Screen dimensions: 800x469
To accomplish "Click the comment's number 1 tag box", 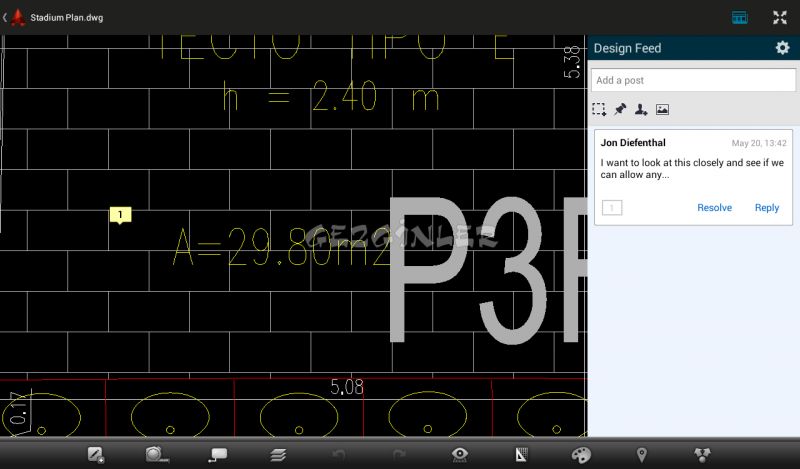I will pyautogui.click(x=612, y=208).
